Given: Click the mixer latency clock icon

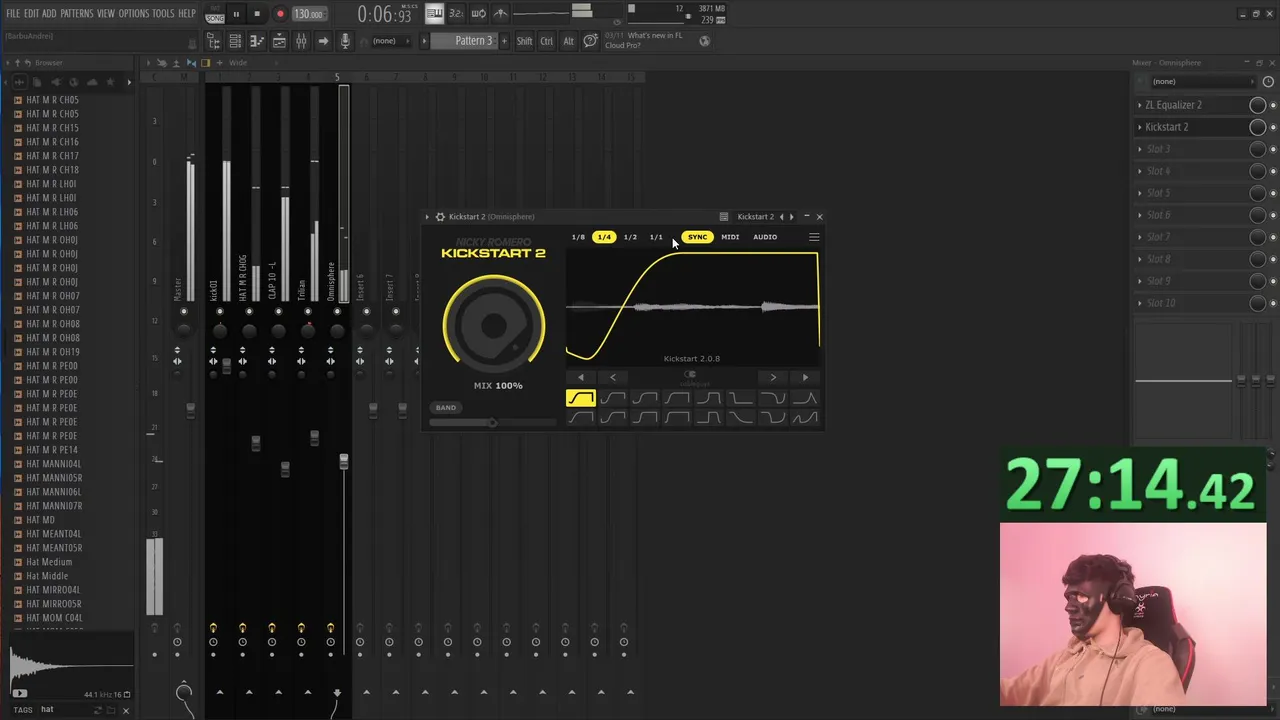Looking at the screenshot, I should [1268, 82].
